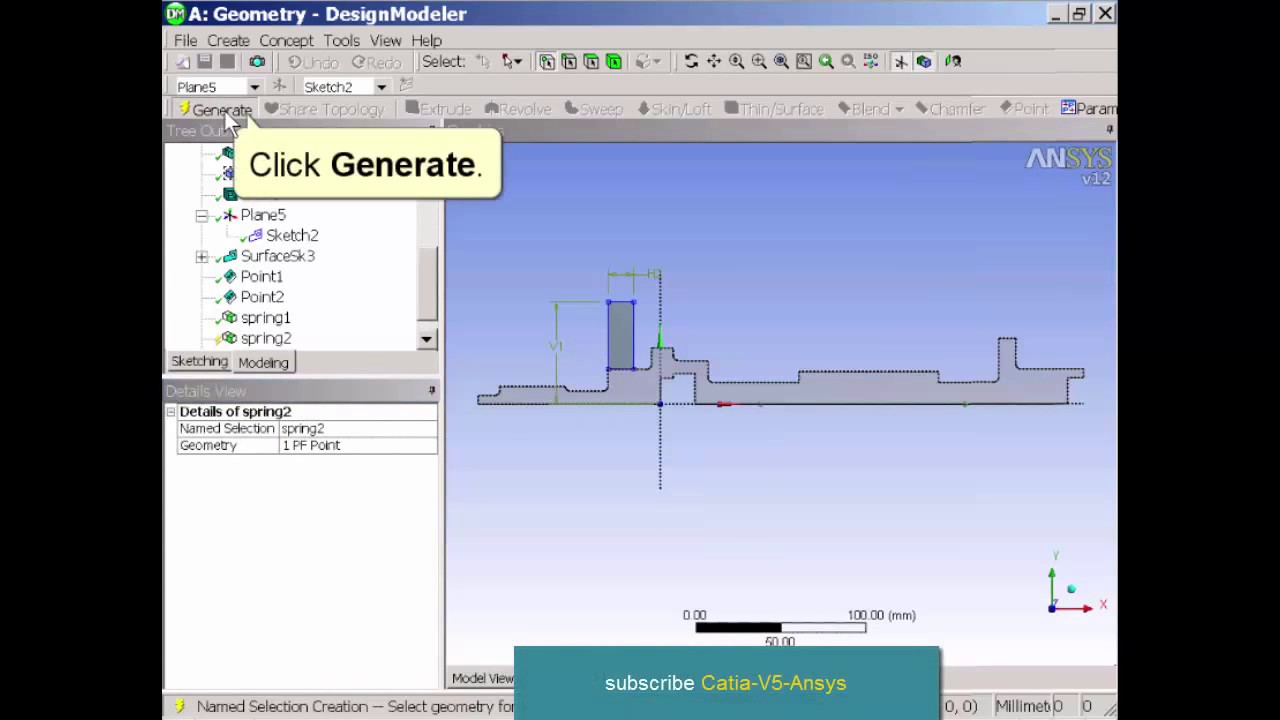The height and width of the screenshot is (720, 1280).
Task: Click the Chamfer button
Action: click(x=950, y=109)
